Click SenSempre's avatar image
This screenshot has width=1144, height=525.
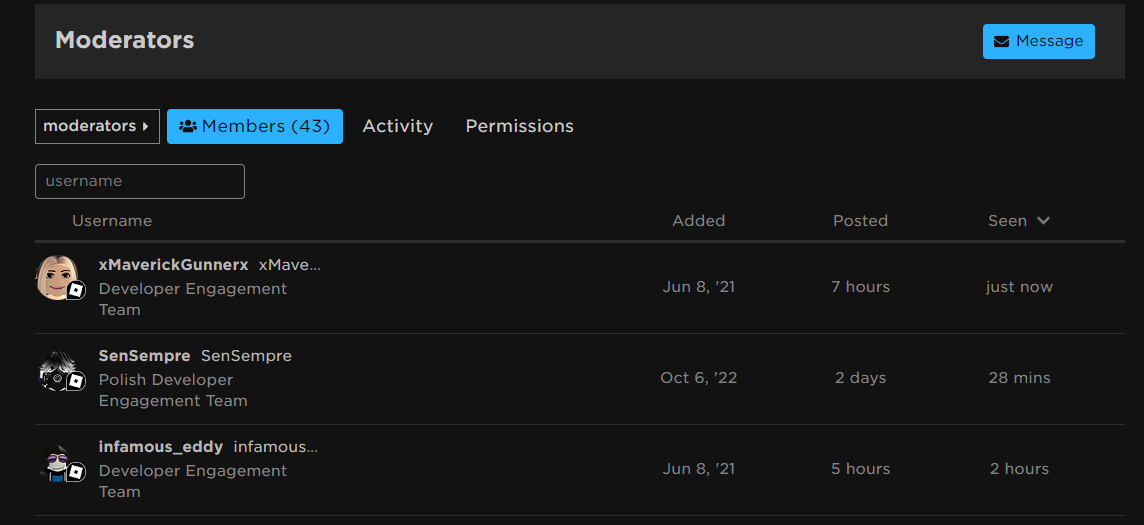[56, 369]
